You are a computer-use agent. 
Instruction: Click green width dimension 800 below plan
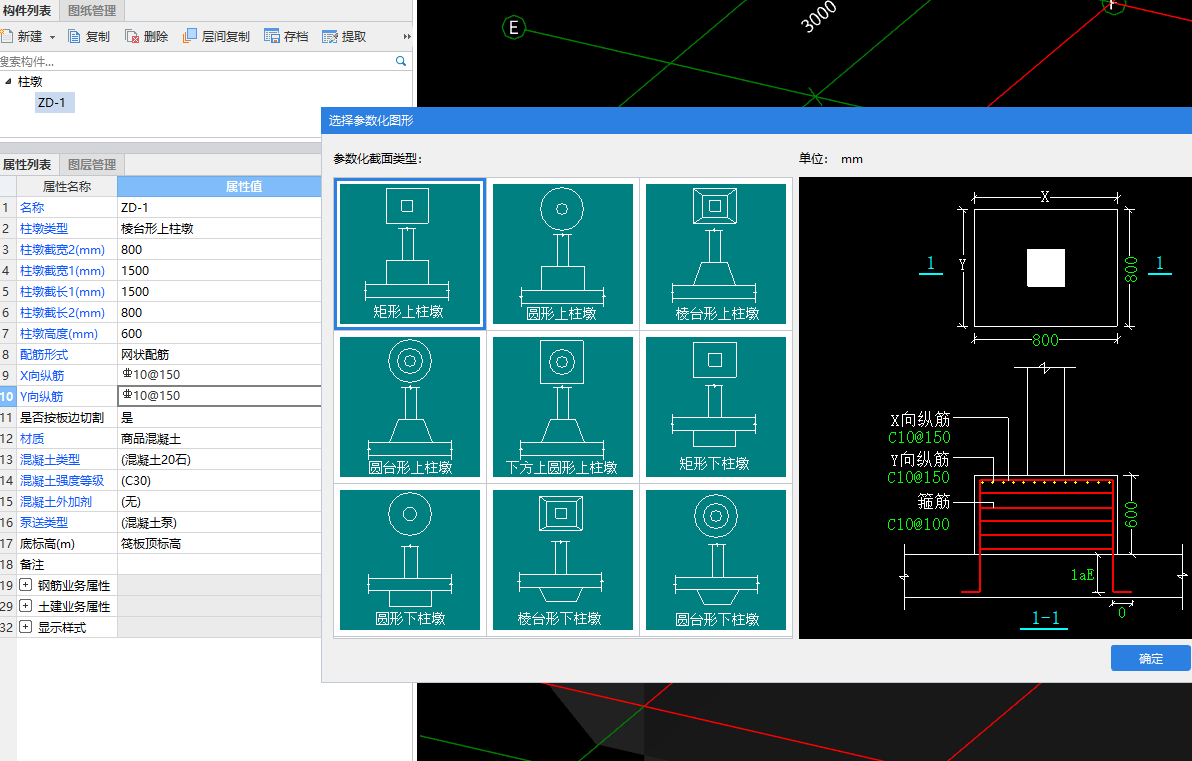click(1045, 340)
